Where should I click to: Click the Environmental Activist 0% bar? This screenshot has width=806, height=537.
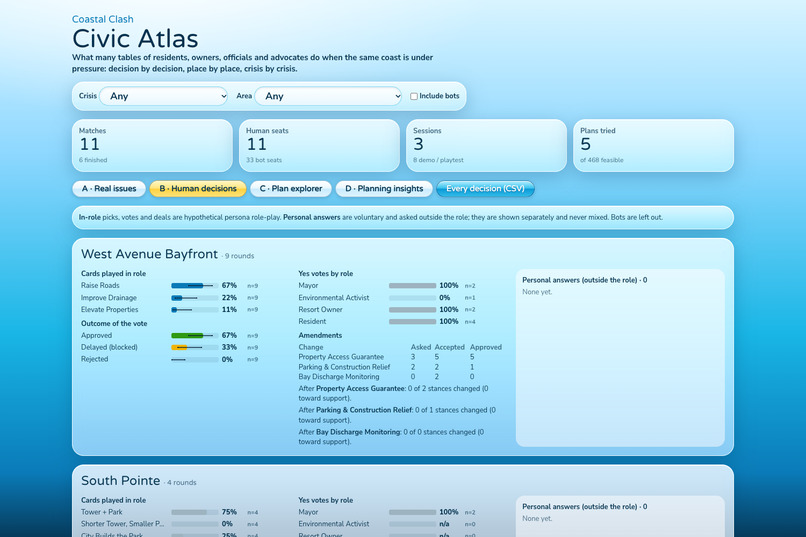pos(412,298)
